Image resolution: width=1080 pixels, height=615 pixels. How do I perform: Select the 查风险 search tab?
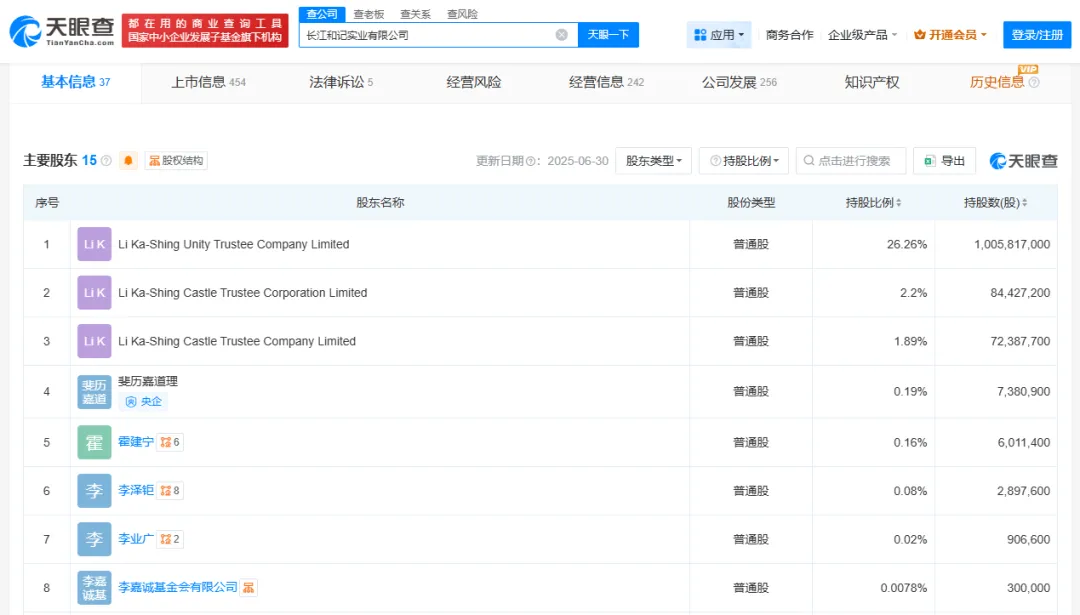point(462,14)
